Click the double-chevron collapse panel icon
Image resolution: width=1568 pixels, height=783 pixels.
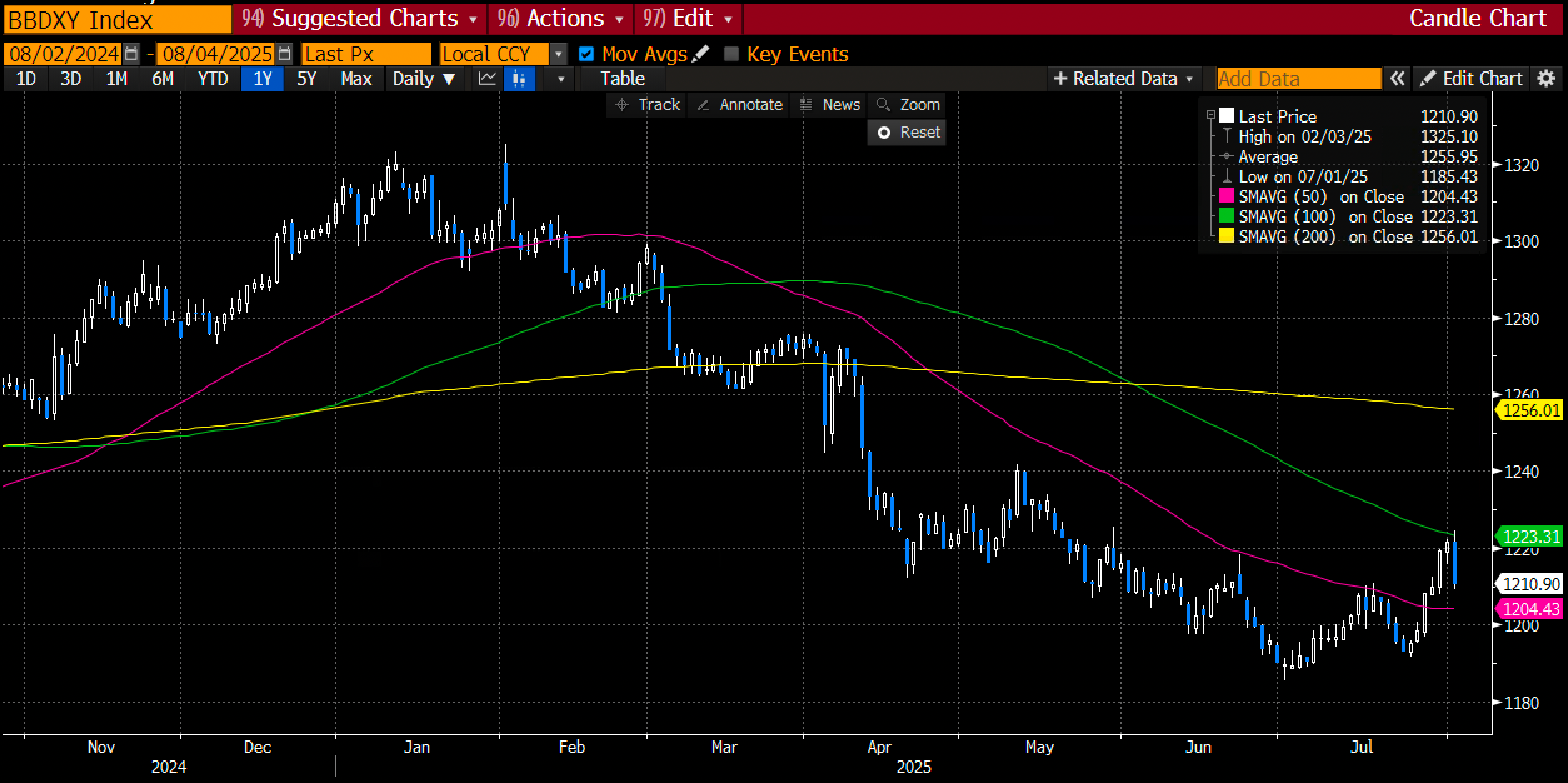tap(1397, 79)
